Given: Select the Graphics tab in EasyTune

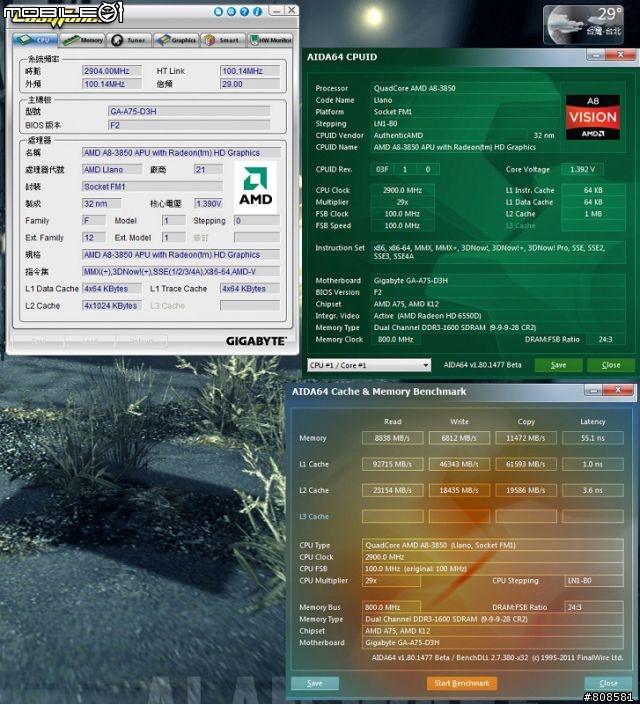Looking at the screenshot, I should click(176, 40).
